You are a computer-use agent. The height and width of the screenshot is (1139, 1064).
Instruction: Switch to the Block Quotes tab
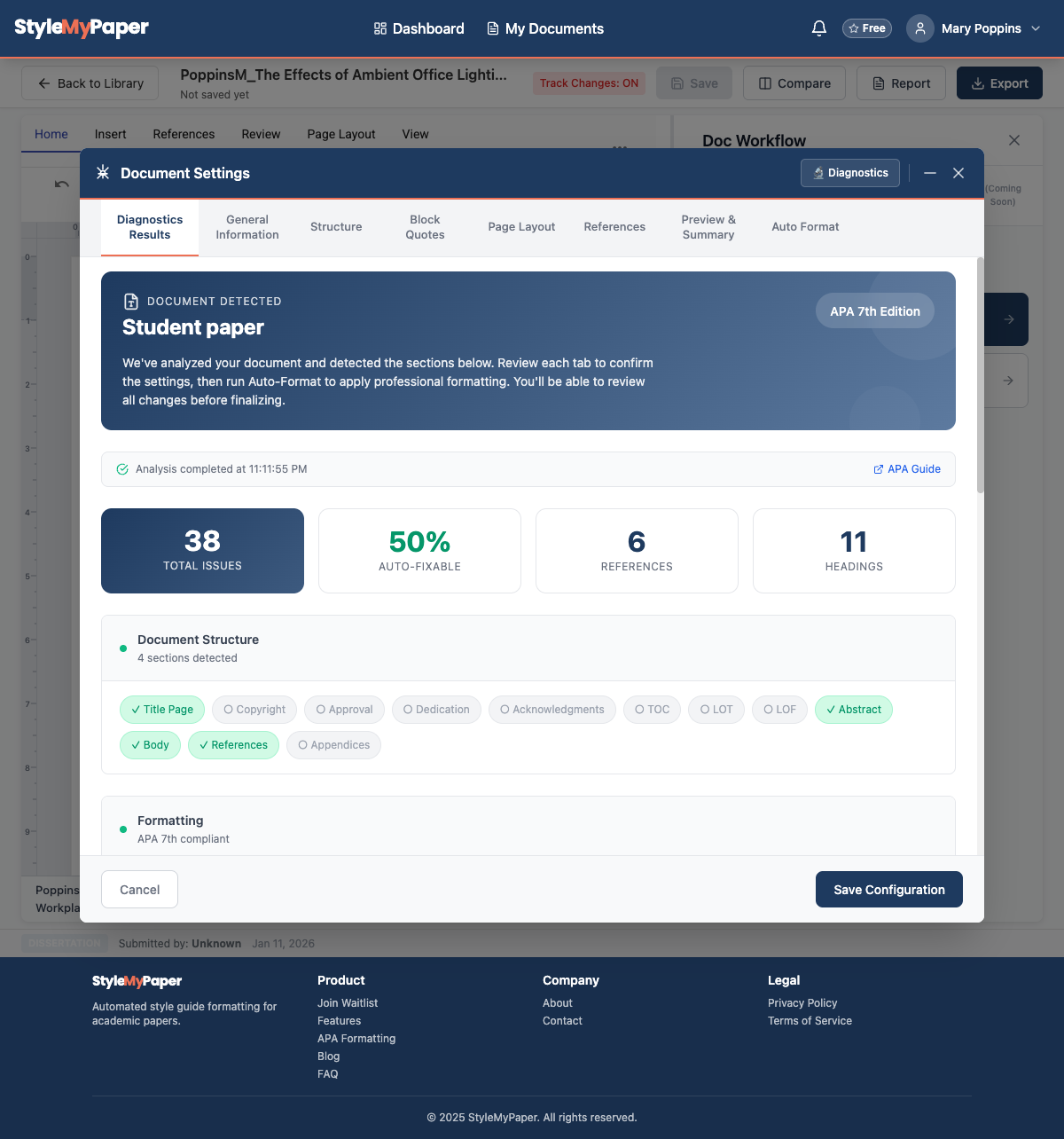425,227
